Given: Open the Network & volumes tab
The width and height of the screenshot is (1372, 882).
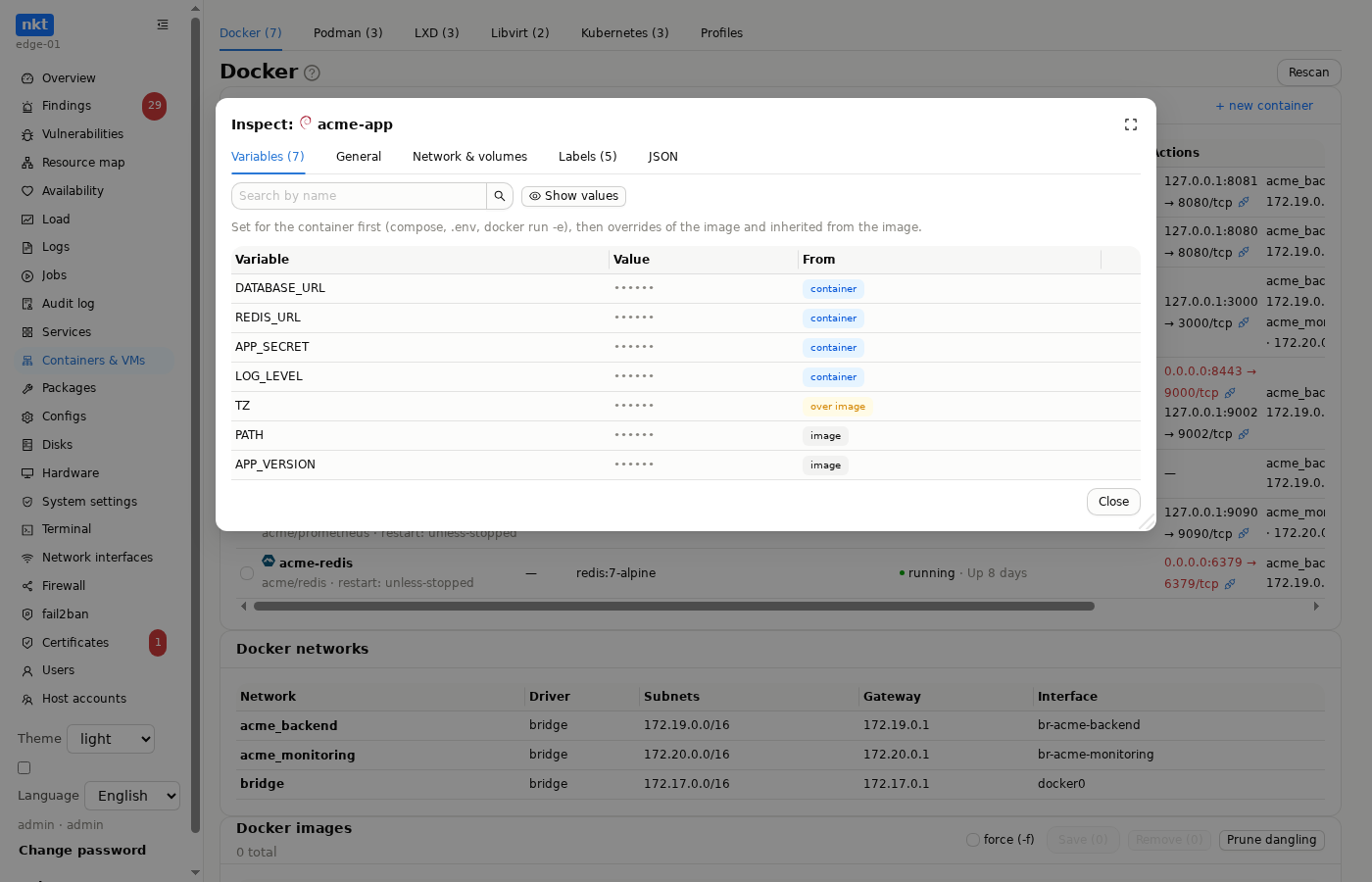Looking at the screenshot, I should [x=469, y=157].
